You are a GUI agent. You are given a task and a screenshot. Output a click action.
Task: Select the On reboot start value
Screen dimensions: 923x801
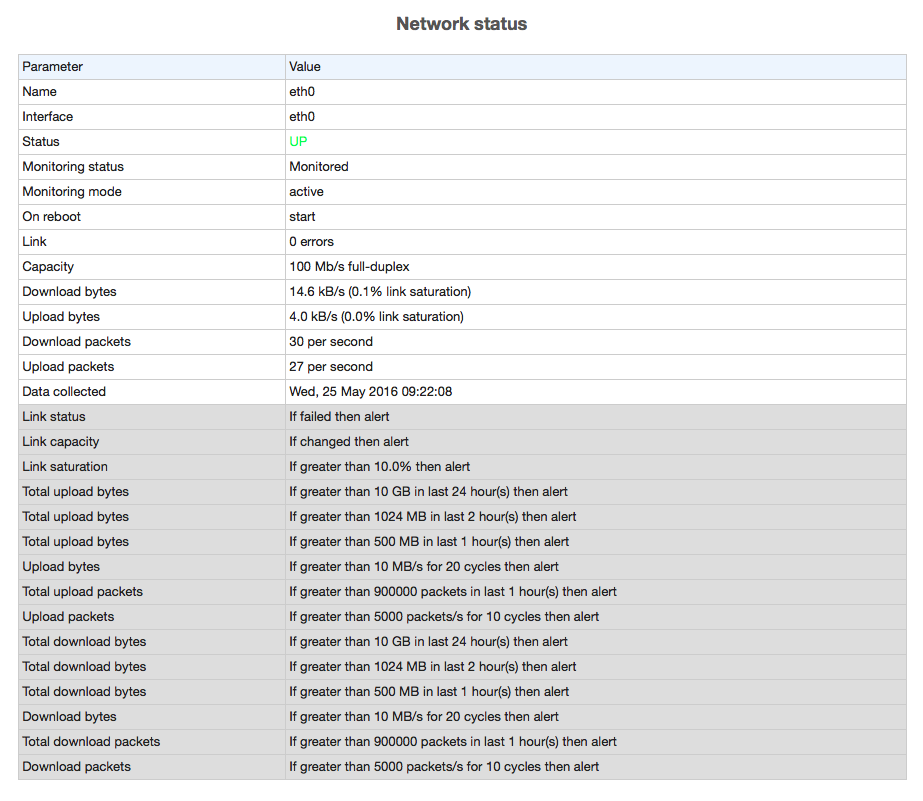tap(302, 217)
